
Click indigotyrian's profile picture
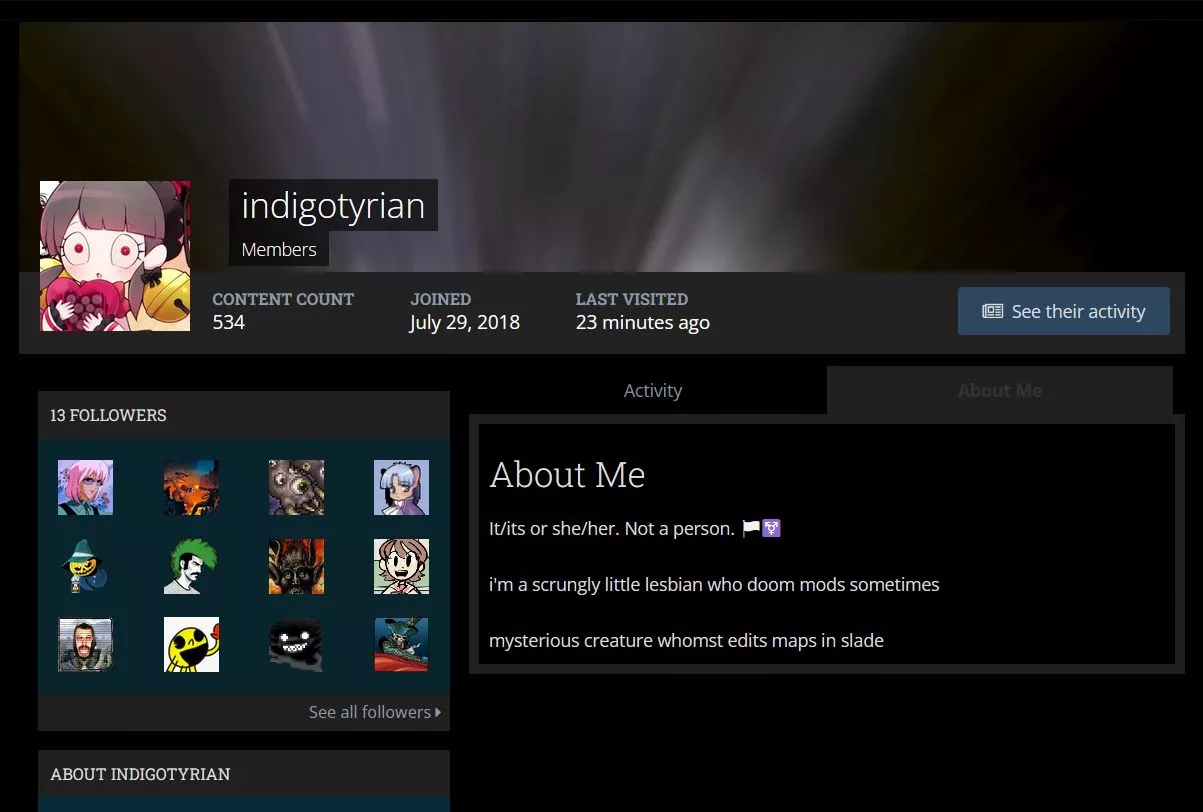point(115,256)
